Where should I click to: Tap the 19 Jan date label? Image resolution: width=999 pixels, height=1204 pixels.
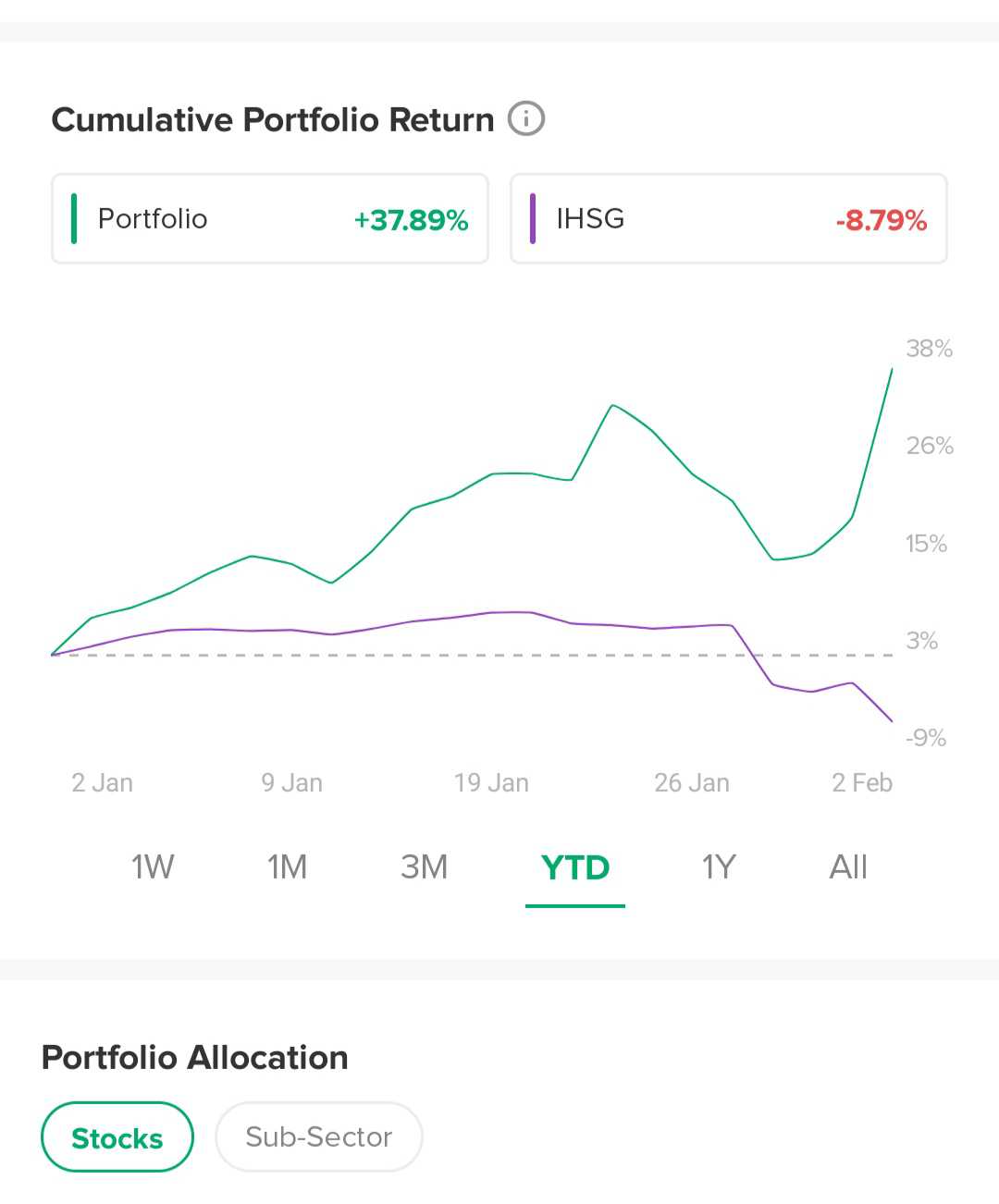(x=491, y=783)
